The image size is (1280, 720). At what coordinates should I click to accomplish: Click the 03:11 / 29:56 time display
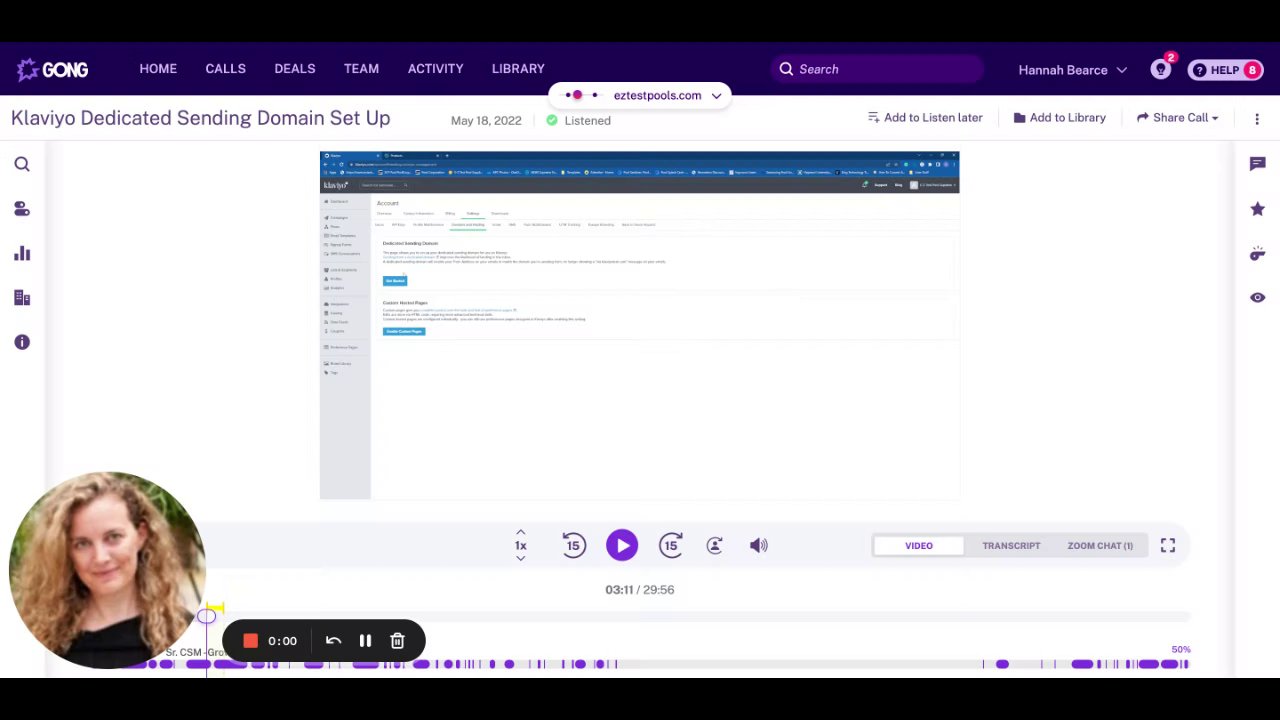(639, 590)
